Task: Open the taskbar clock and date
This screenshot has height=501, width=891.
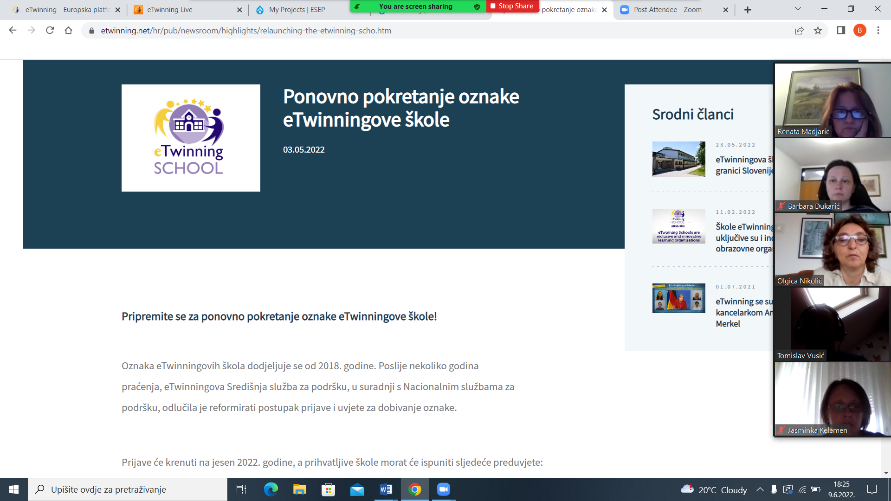Action: click(x=840, y=489)
